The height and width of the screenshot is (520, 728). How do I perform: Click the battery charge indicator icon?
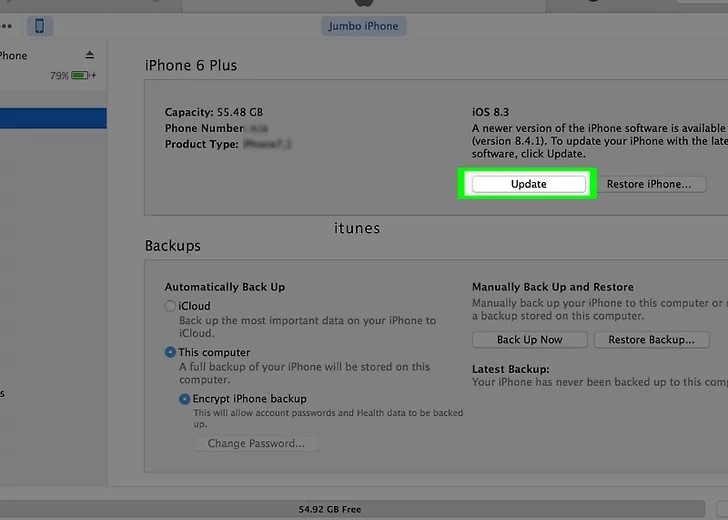point(80,75)
